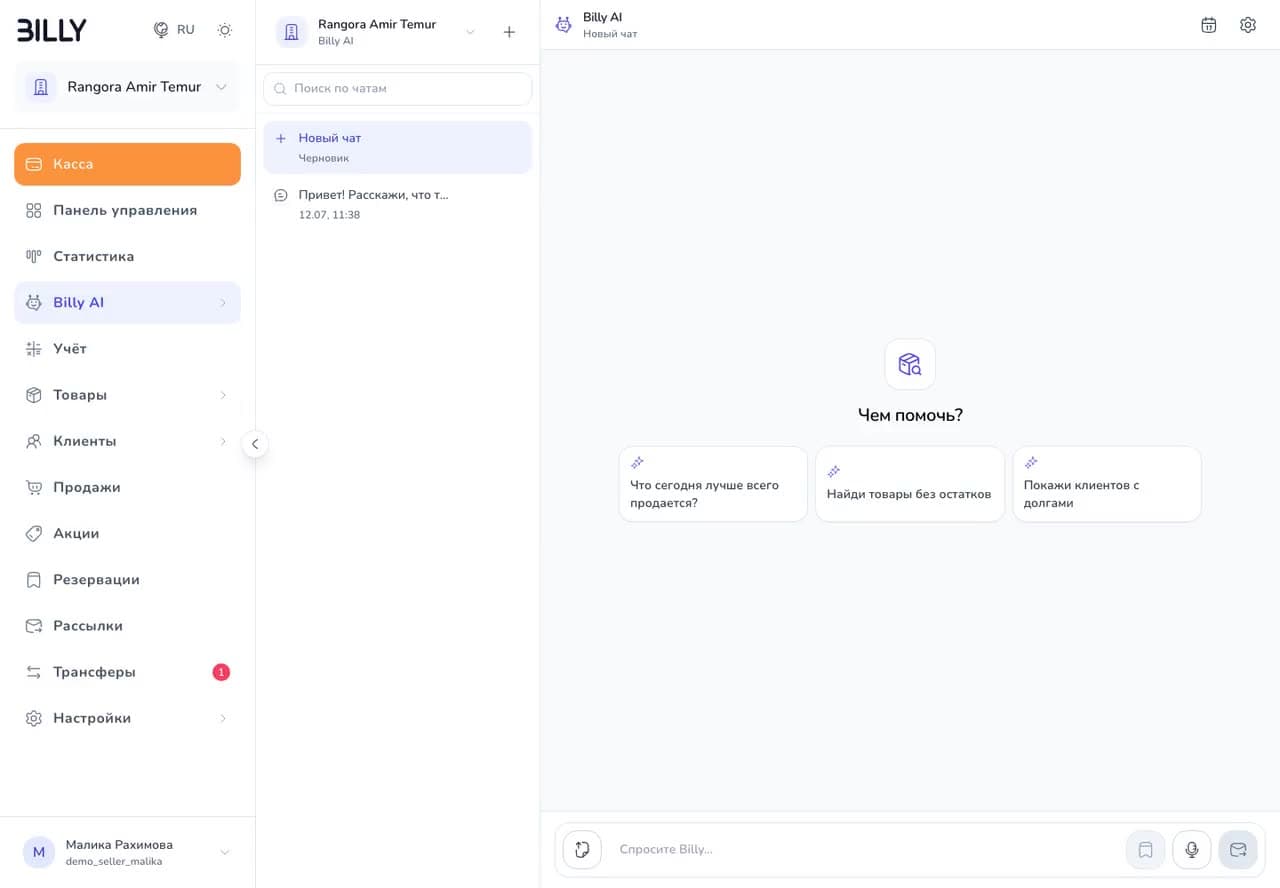Open the Акции tag icon
Screen dimensions: 1280x888
(x=34, y=533)
